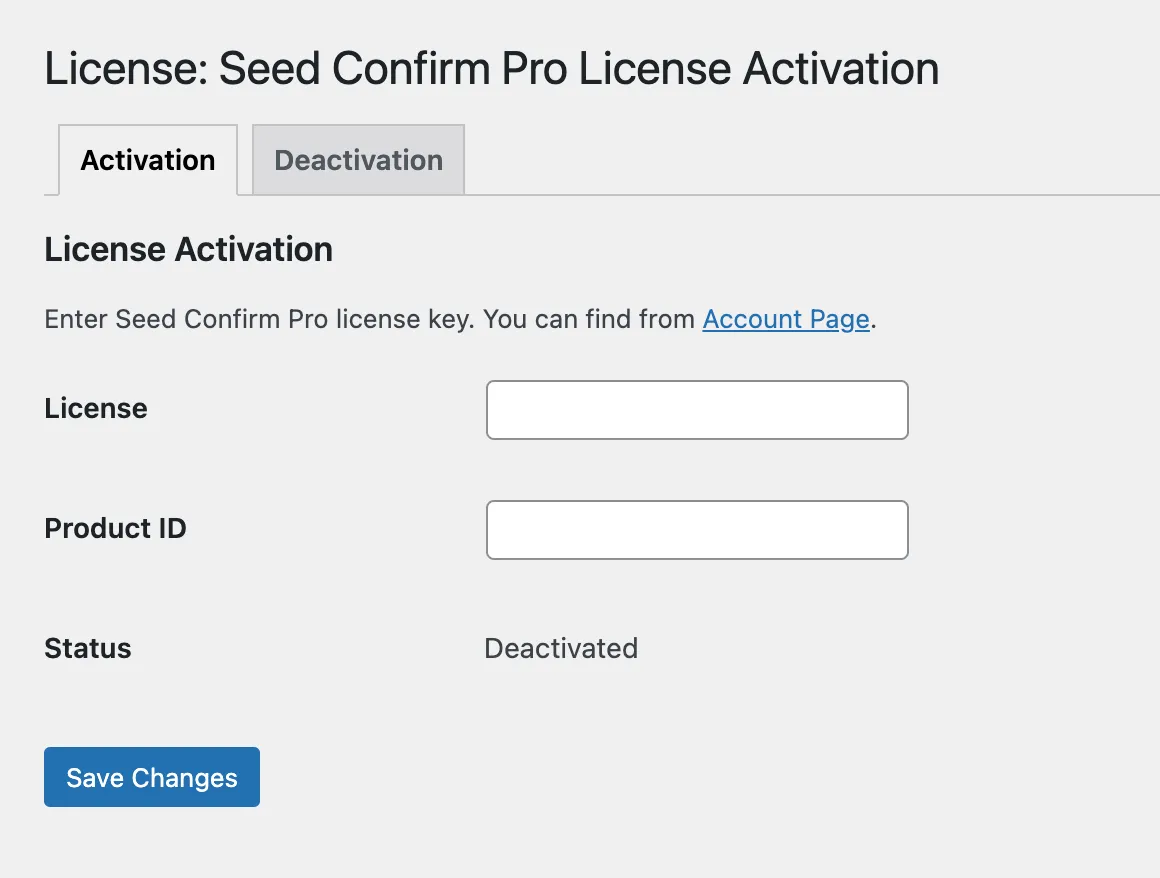This screenshot has height=878, width=1160.
Task: Follow the Account Page link
Action: (x=786, y=319)
